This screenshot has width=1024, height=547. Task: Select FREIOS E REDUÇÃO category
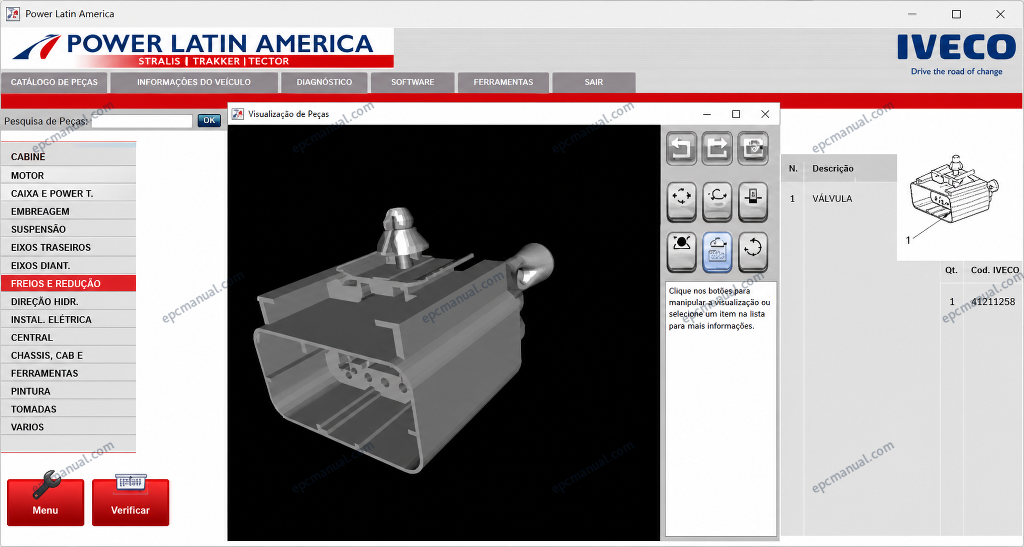[69, 283]
